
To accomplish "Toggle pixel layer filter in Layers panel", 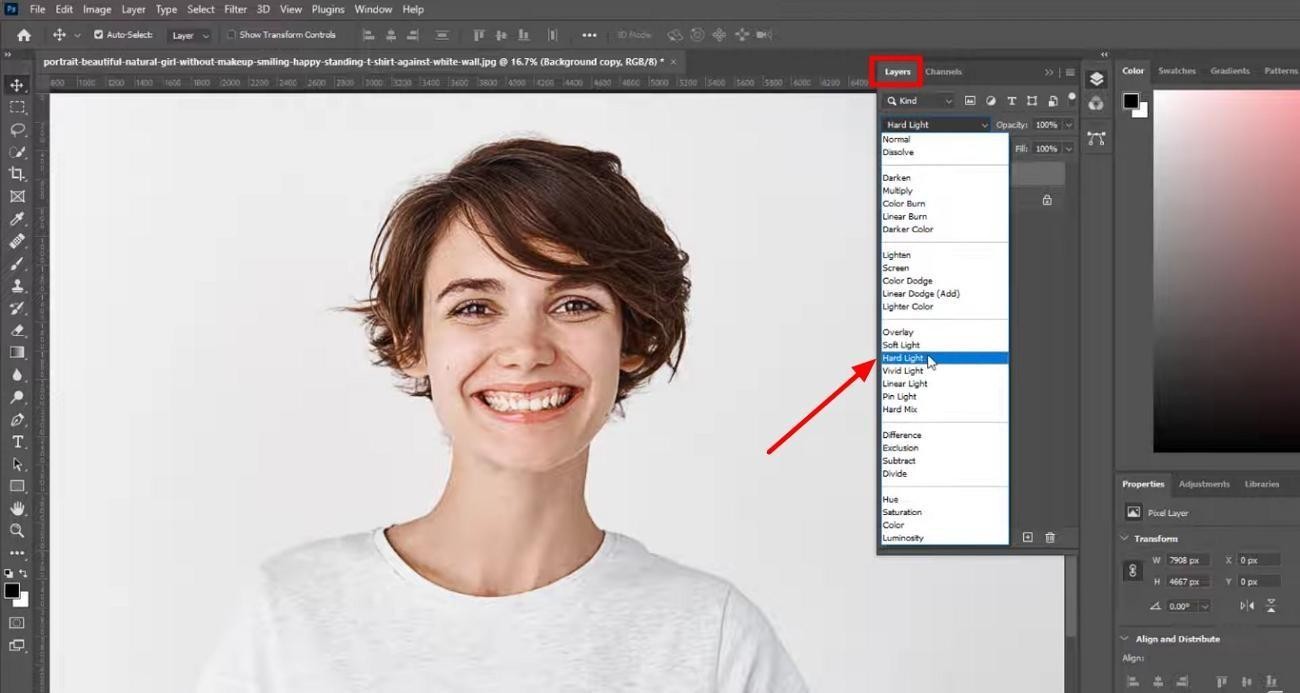I will (x=970, y=101).
